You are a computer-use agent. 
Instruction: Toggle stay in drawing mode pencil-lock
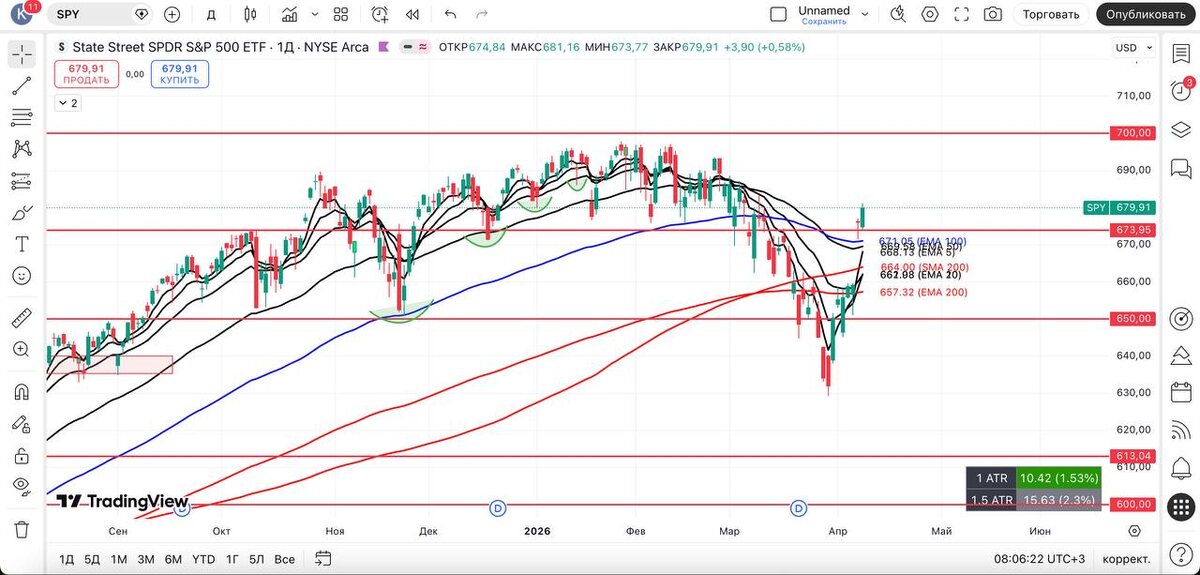click(x=21, y=423)
